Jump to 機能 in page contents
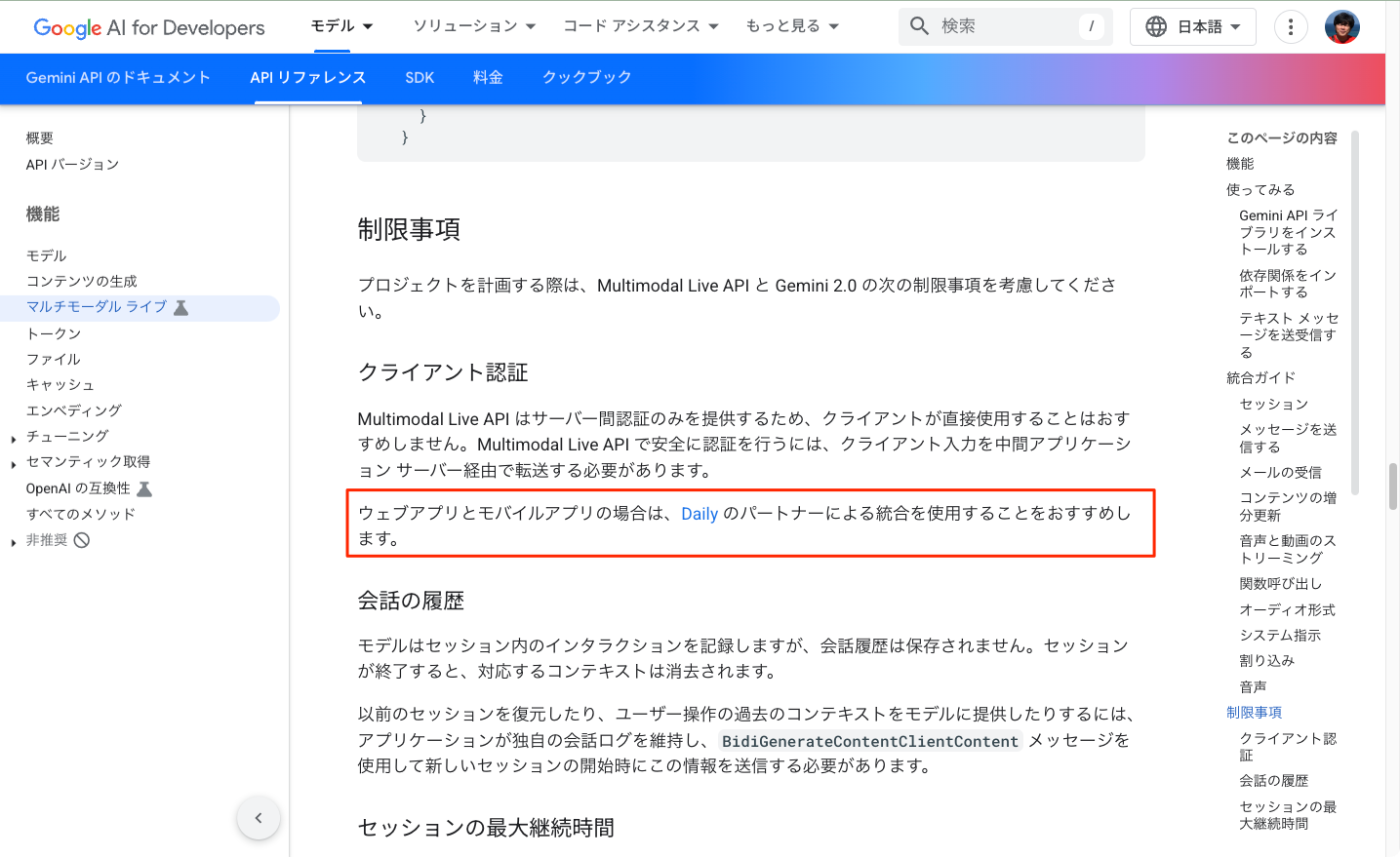 tap(1240, 163)
